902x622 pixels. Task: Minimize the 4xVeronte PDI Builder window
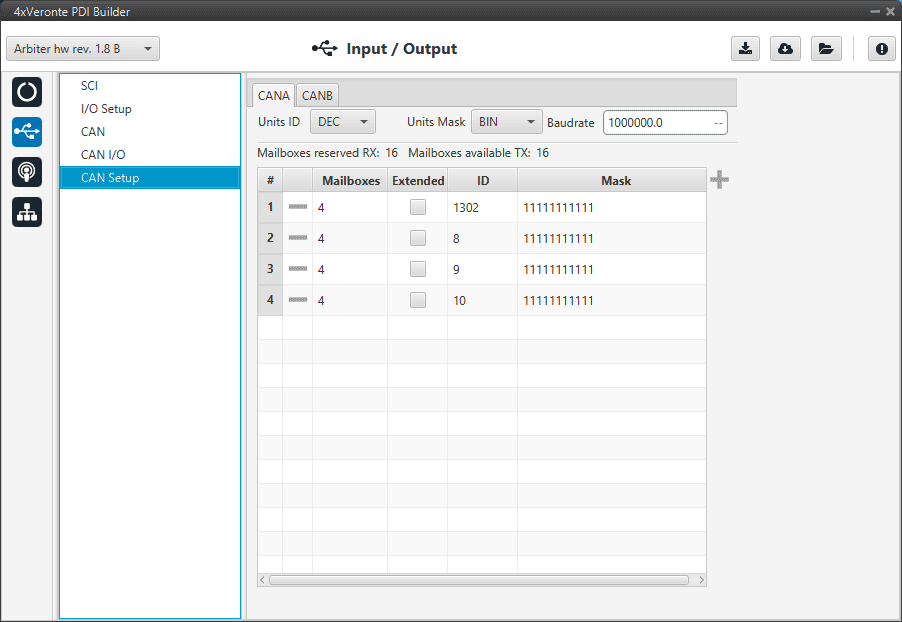pyautogui.click(x=875, y=12)
